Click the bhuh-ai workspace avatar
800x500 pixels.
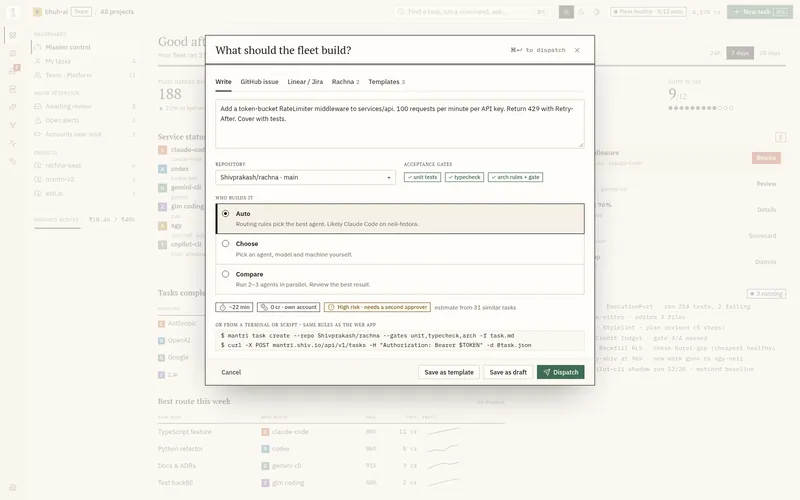pyautogui.click(x=37, y=12)
